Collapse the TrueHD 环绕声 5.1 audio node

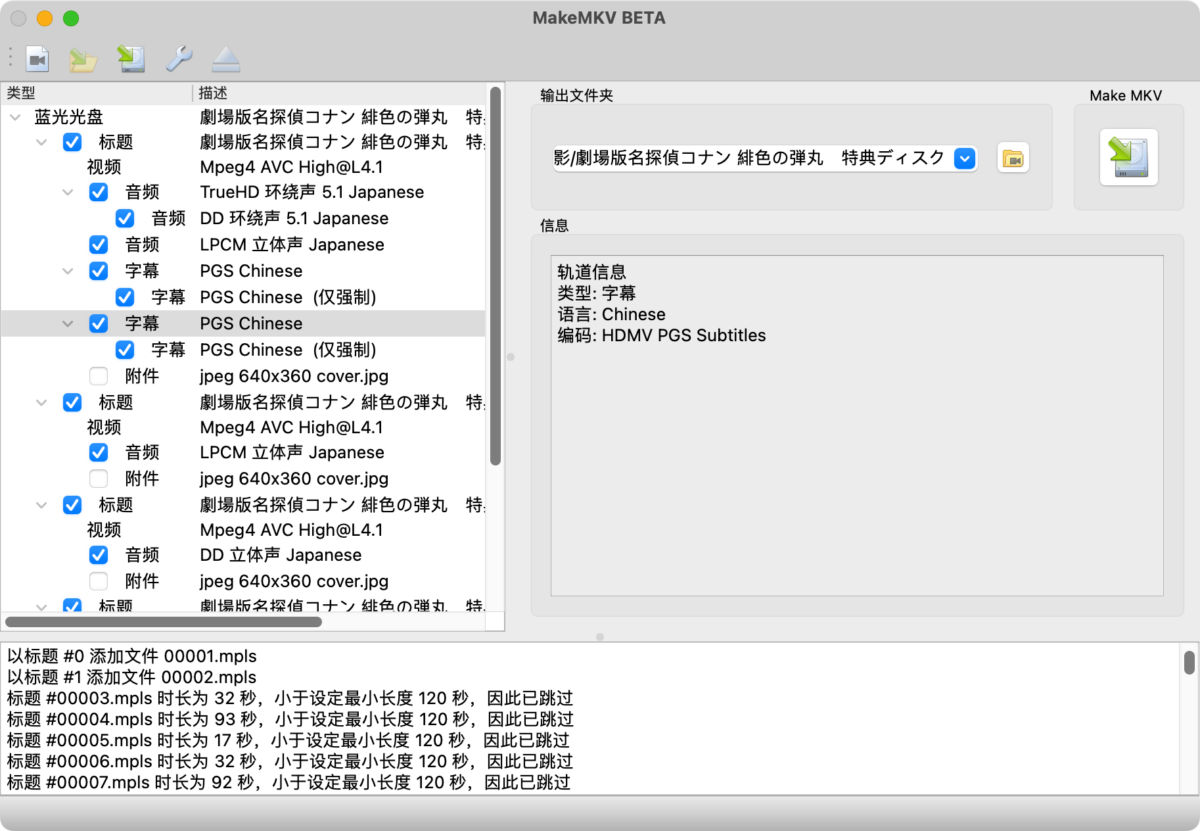[x=68, y=192]
